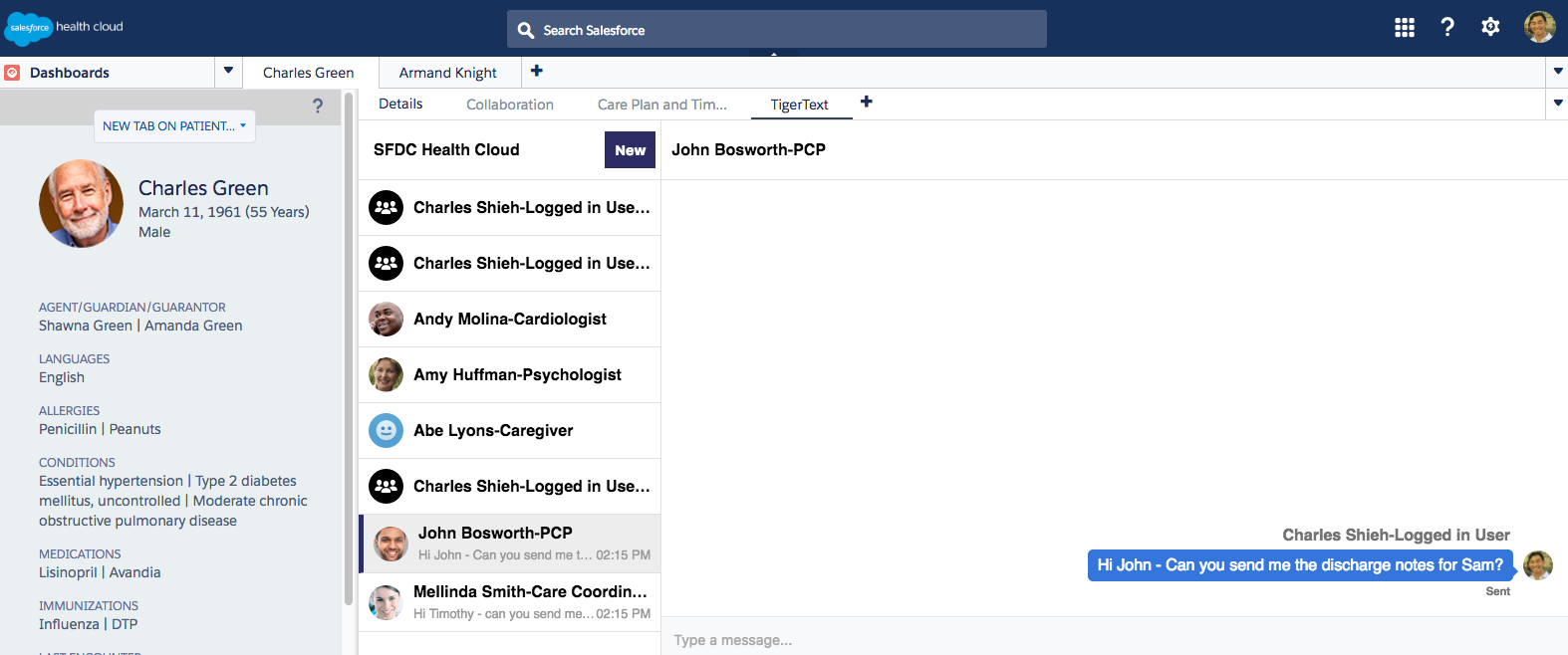Open Andy Molina-Cardiologist avatar
Viewport: 1568px width, 655px height.
(x=386, y=320)
